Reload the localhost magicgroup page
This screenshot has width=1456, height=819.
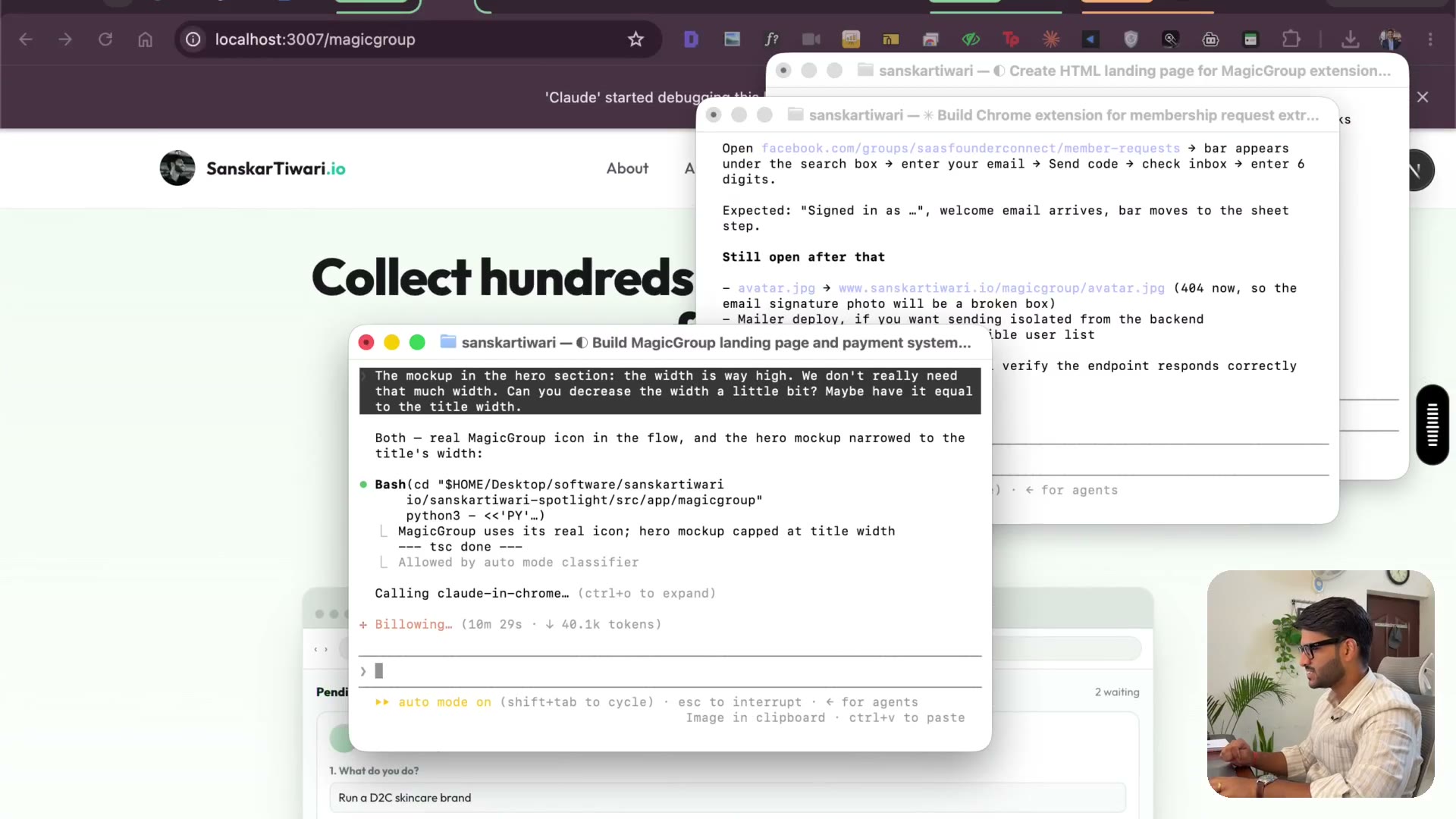105,39
